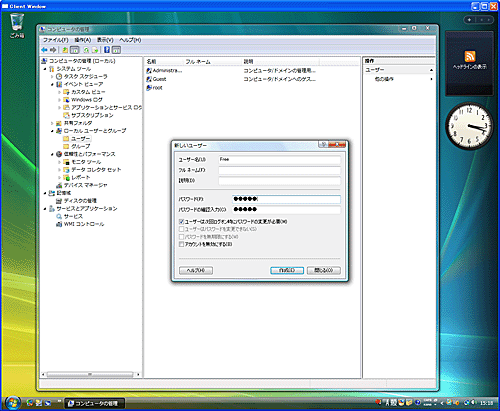Click the Up one level toolbar icon
500x411 pixels.
tap(65, 50)
